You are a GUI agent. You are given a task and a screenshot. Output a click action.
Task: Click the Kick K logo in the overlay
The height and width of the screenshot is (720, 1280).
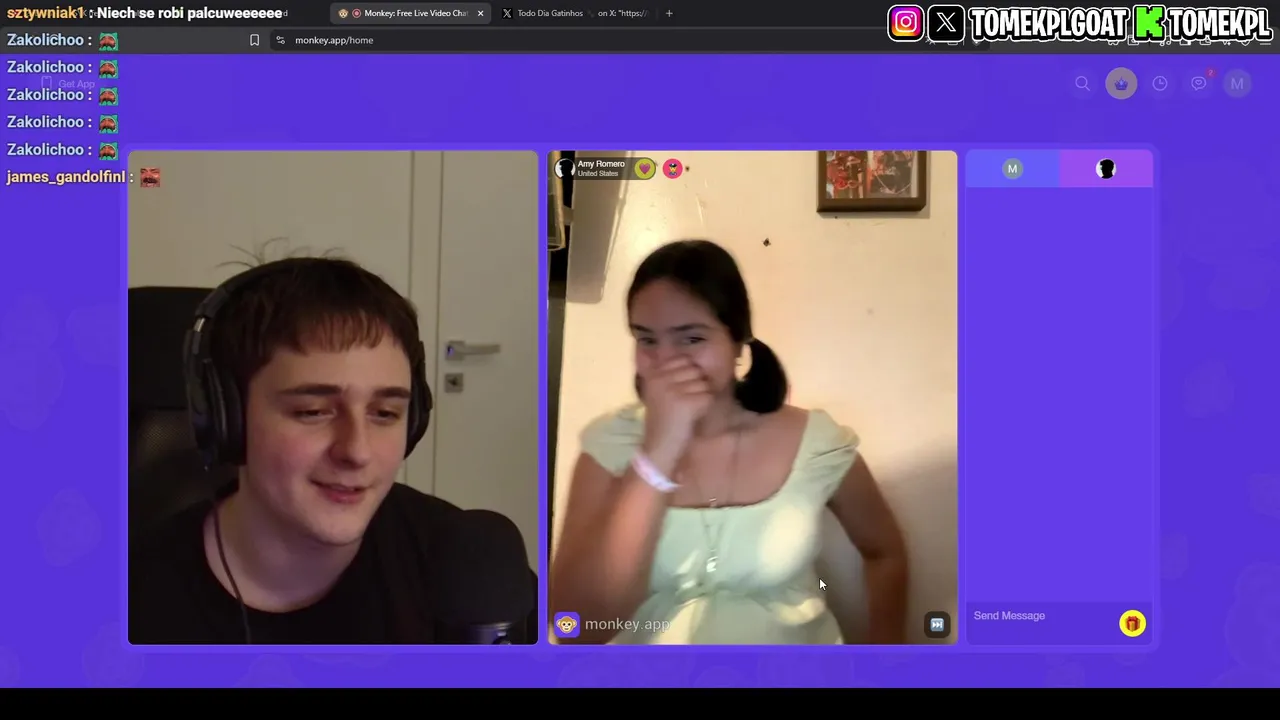tap(1150, 22)
